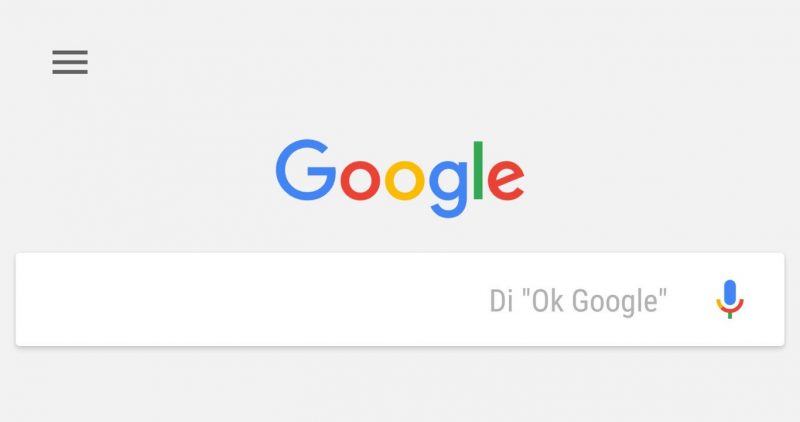Focus the white Google search box
This screenshot has width=800, height=422.
click(x=400, y=300)
